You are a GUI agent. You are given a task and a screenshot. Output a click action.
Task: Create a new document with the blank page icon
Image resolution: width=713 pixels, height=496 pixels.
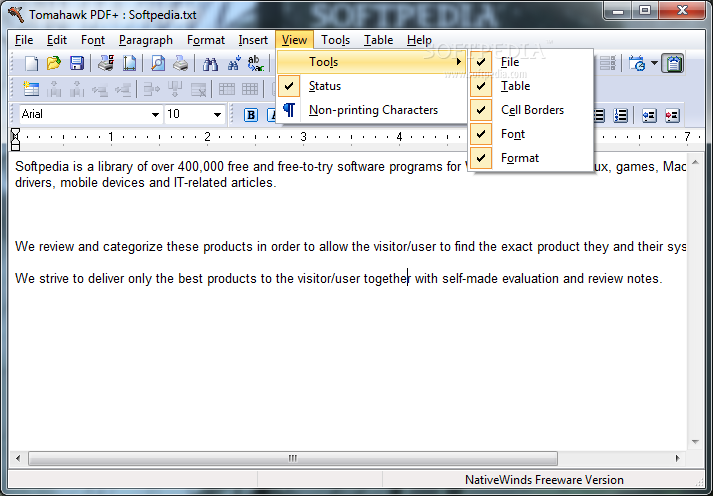coord(31,63)
